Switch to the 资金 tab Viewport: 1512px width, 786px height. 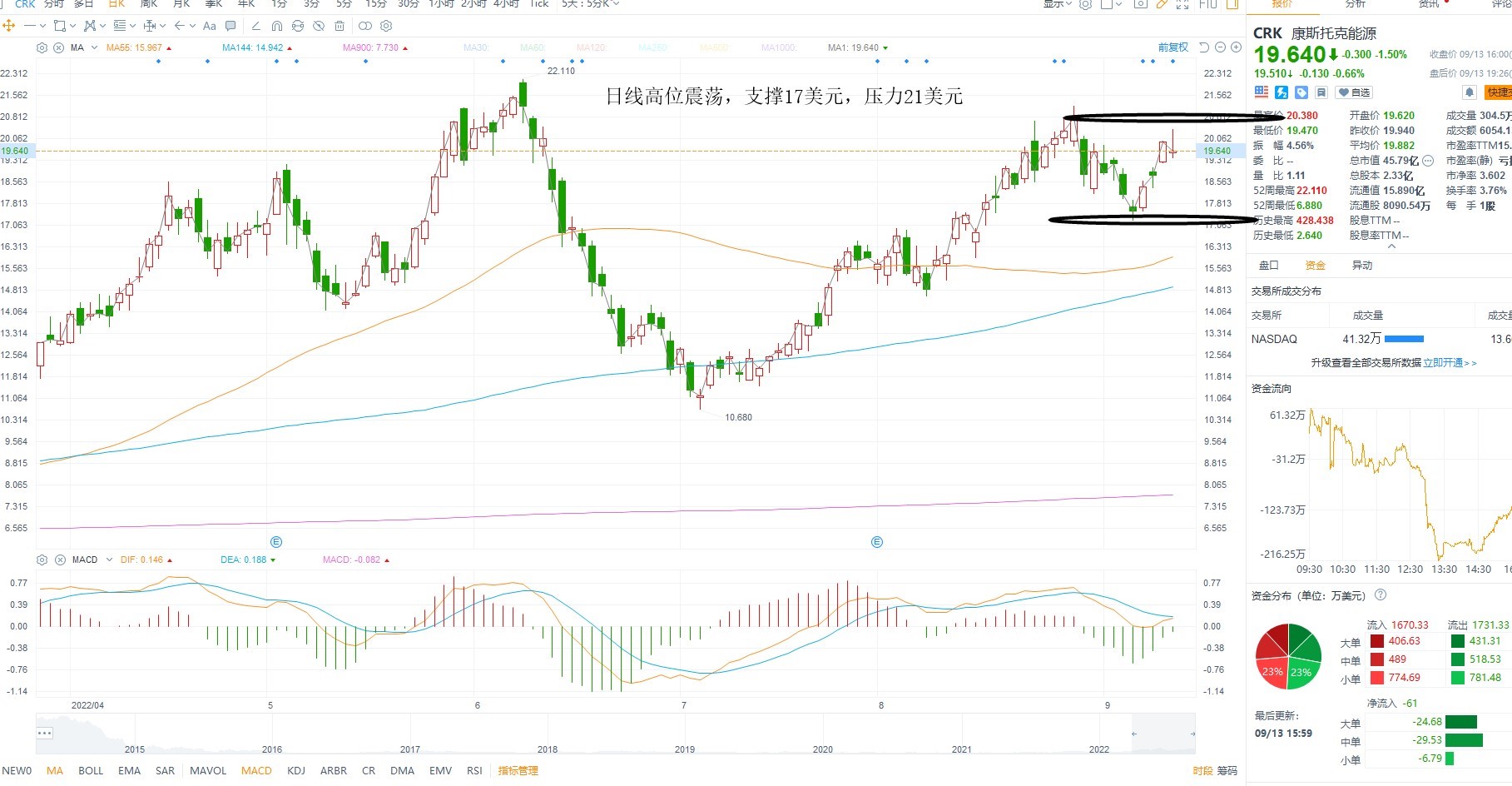coord(1315,266)
